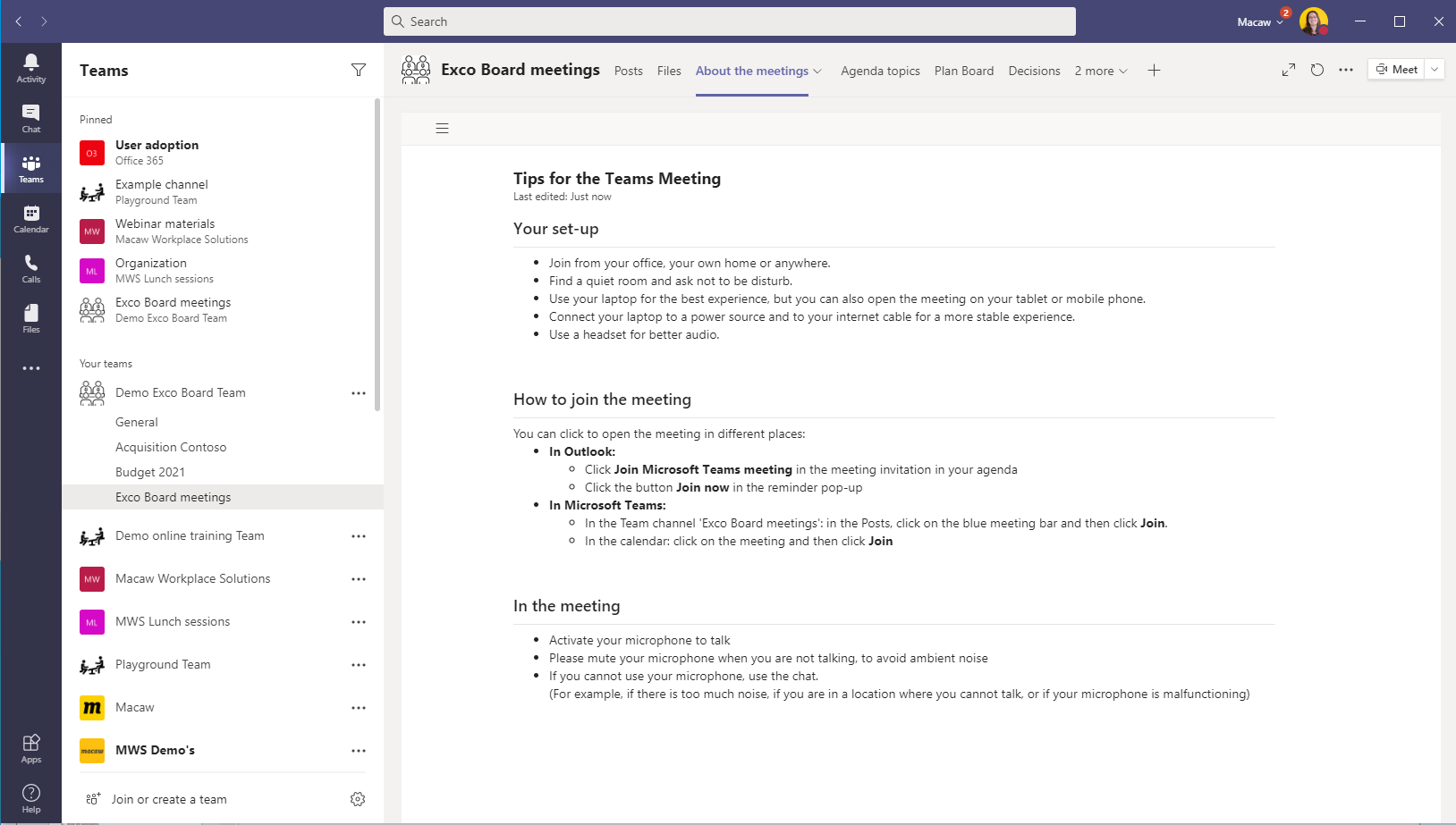The width and height of the screenshot is (1456, 825).
Task: Open the Chat section
Action: point(31,118)
